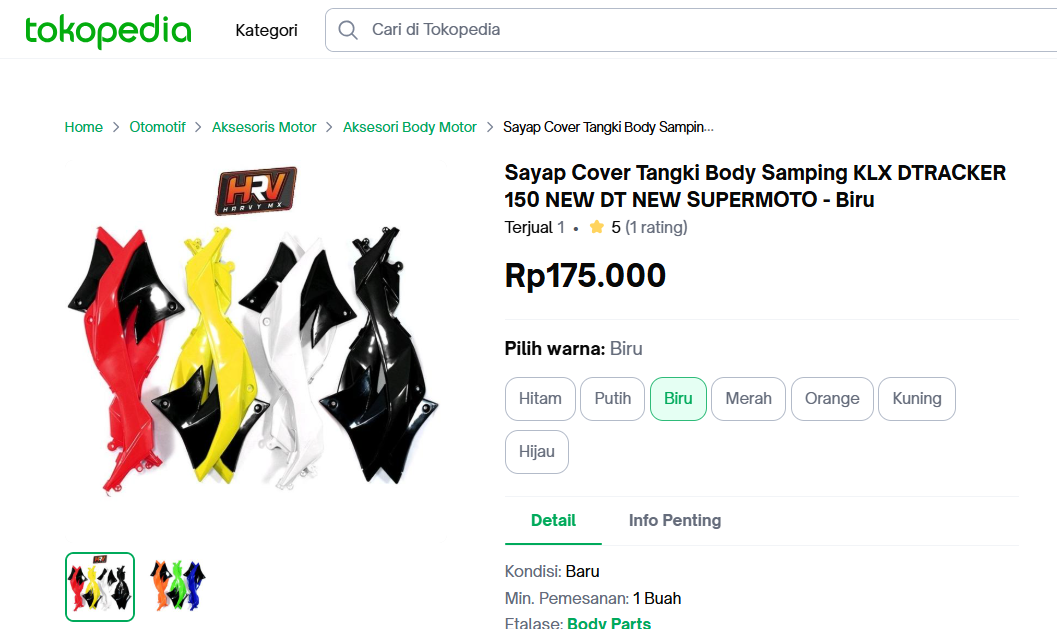Image resolution: width=1057 pixels, height=629 pixels.
Task: Choose the Merah color variant
Action: coord(748,398)
